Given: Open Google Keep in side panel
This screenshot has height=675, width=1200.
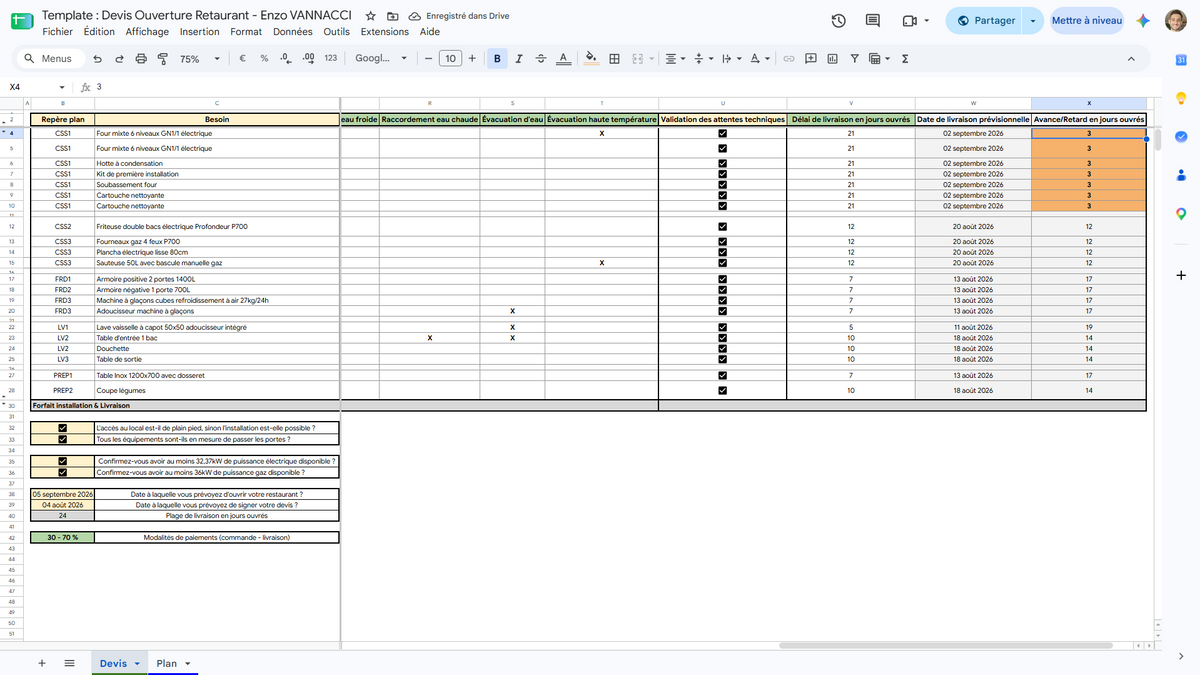Looking at the screenshot, I should 1181,98.
